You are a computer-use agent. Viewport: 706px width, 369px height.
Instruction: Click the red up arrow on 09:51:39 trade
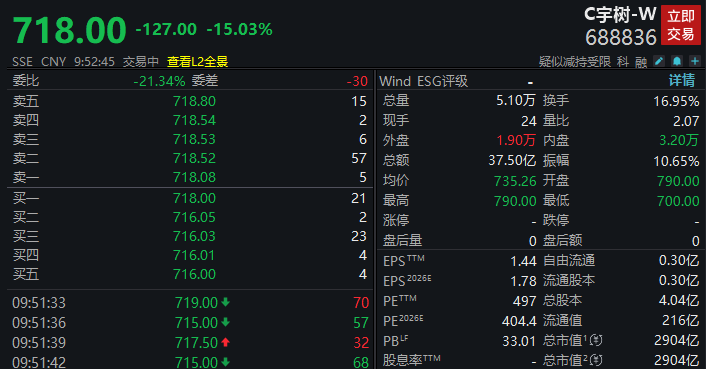point(226,342)
